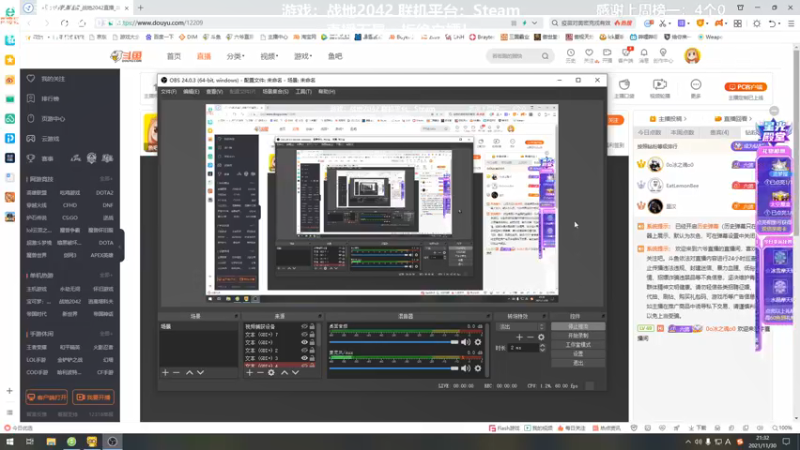The height and width of the screenshot is (450, 800).
Task: Refresh the page in the browser toolbar
Action: [x=64, y=23]
